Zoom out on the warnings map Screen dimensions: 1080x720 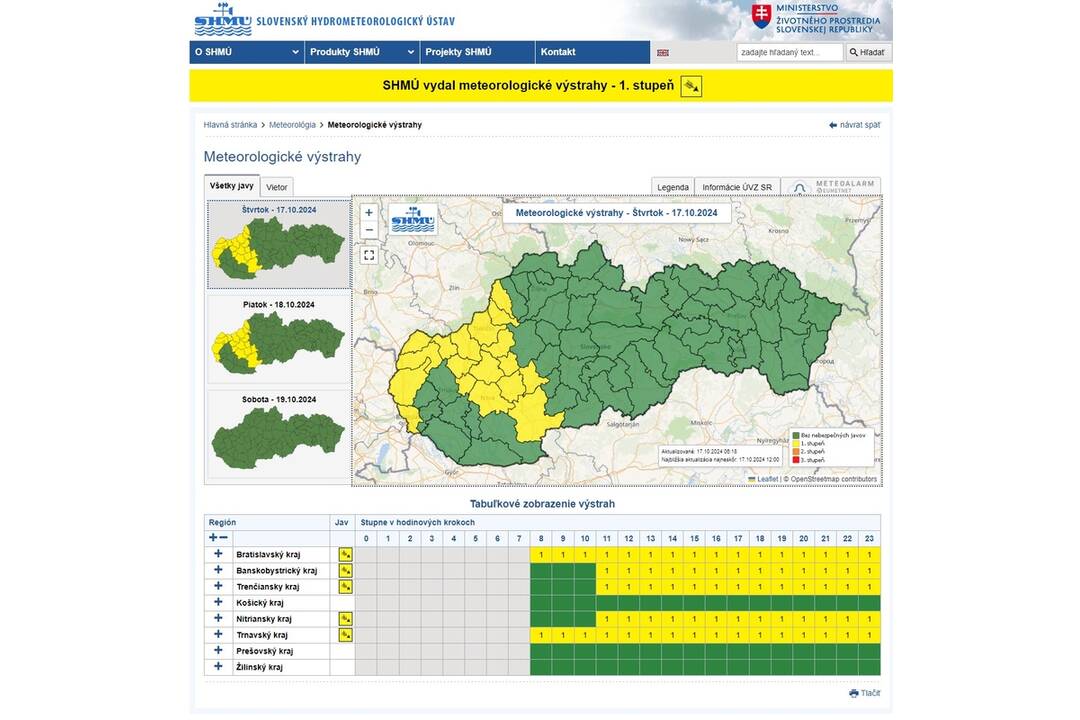tap(369, 230)
